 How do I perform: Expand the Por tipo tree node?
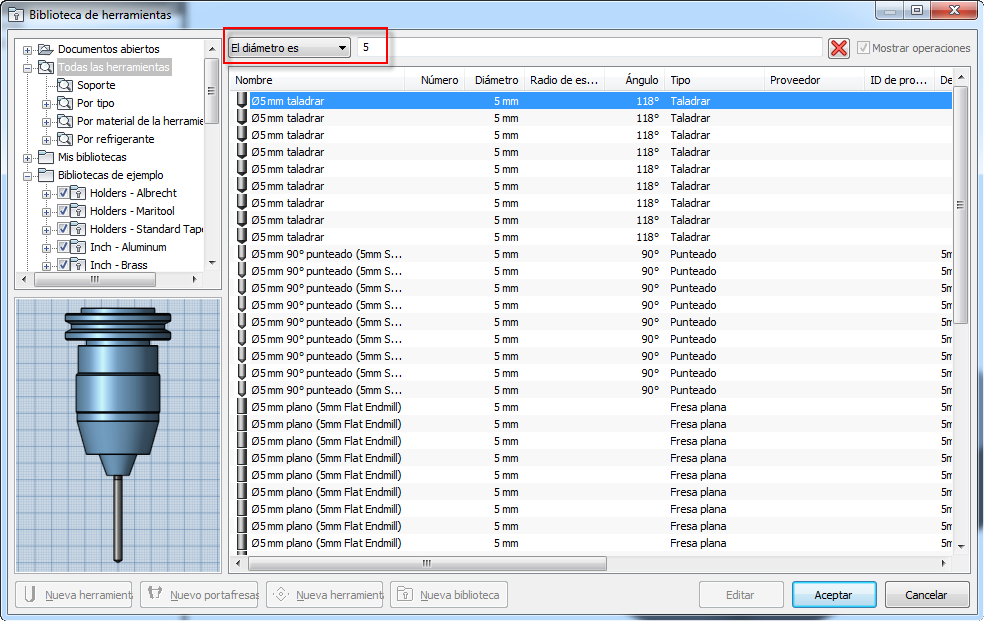pyautogui.click(x=46, y=104)
